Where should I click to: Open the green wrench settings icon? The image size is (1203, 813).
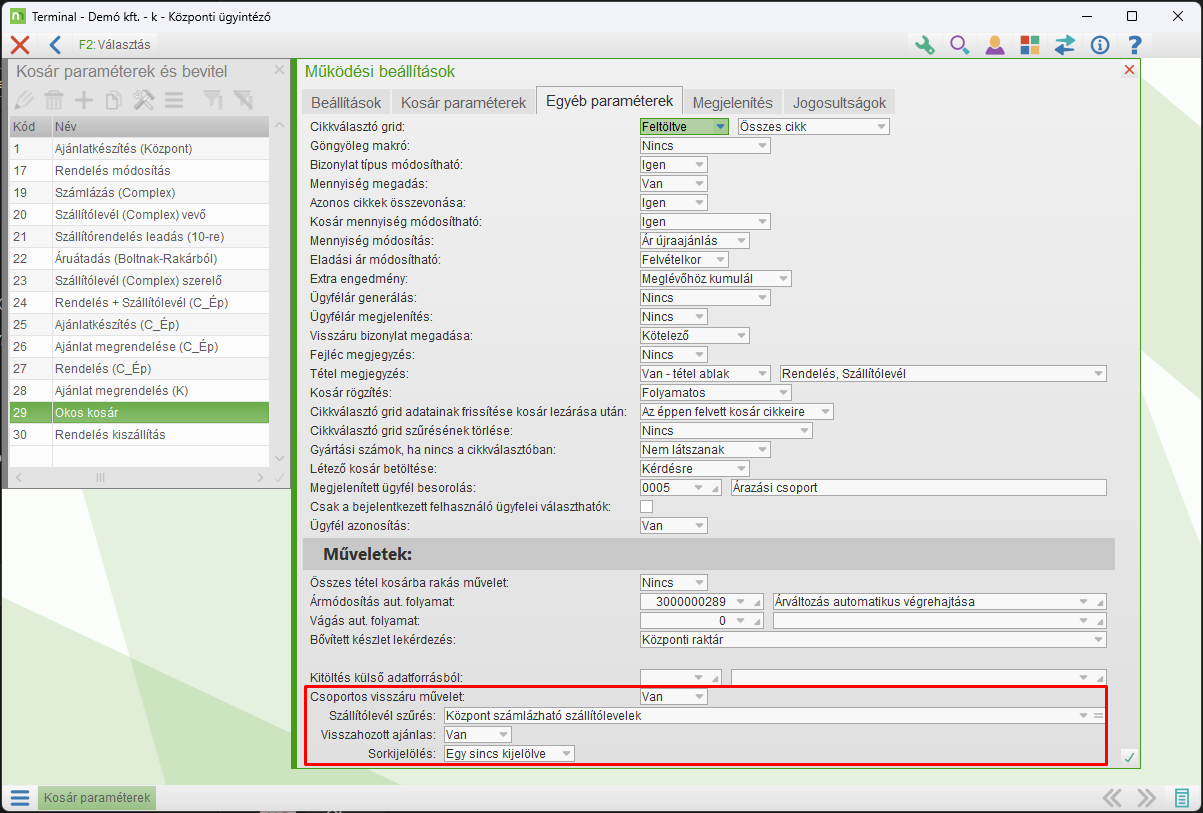point(925,44)
